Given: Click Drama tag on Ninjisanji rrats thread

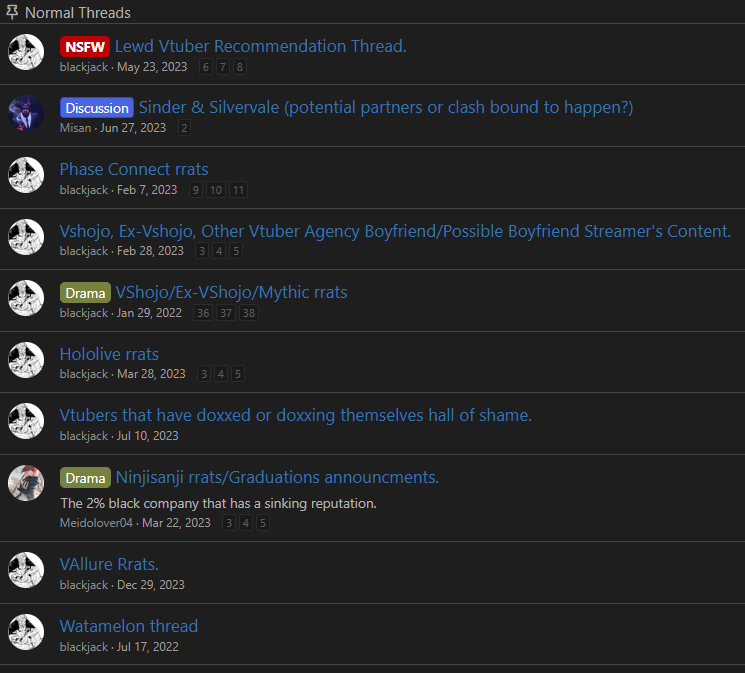Looking at the screenshot, I should [86, 478].
